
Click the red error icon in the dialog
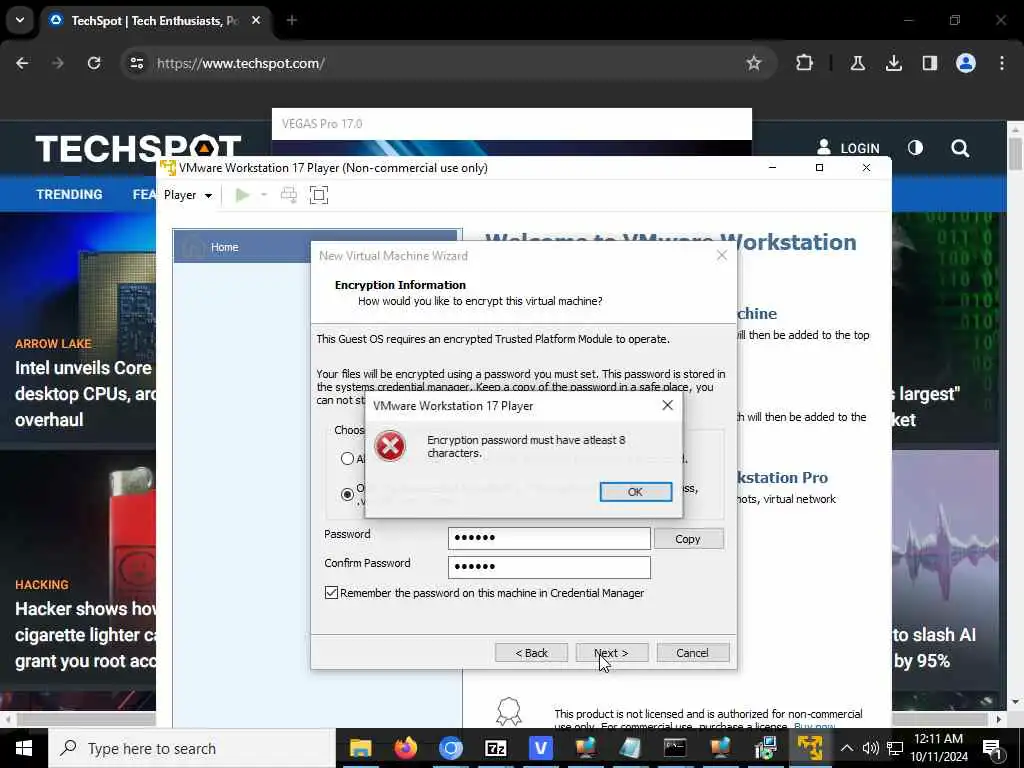pos(390,447)
